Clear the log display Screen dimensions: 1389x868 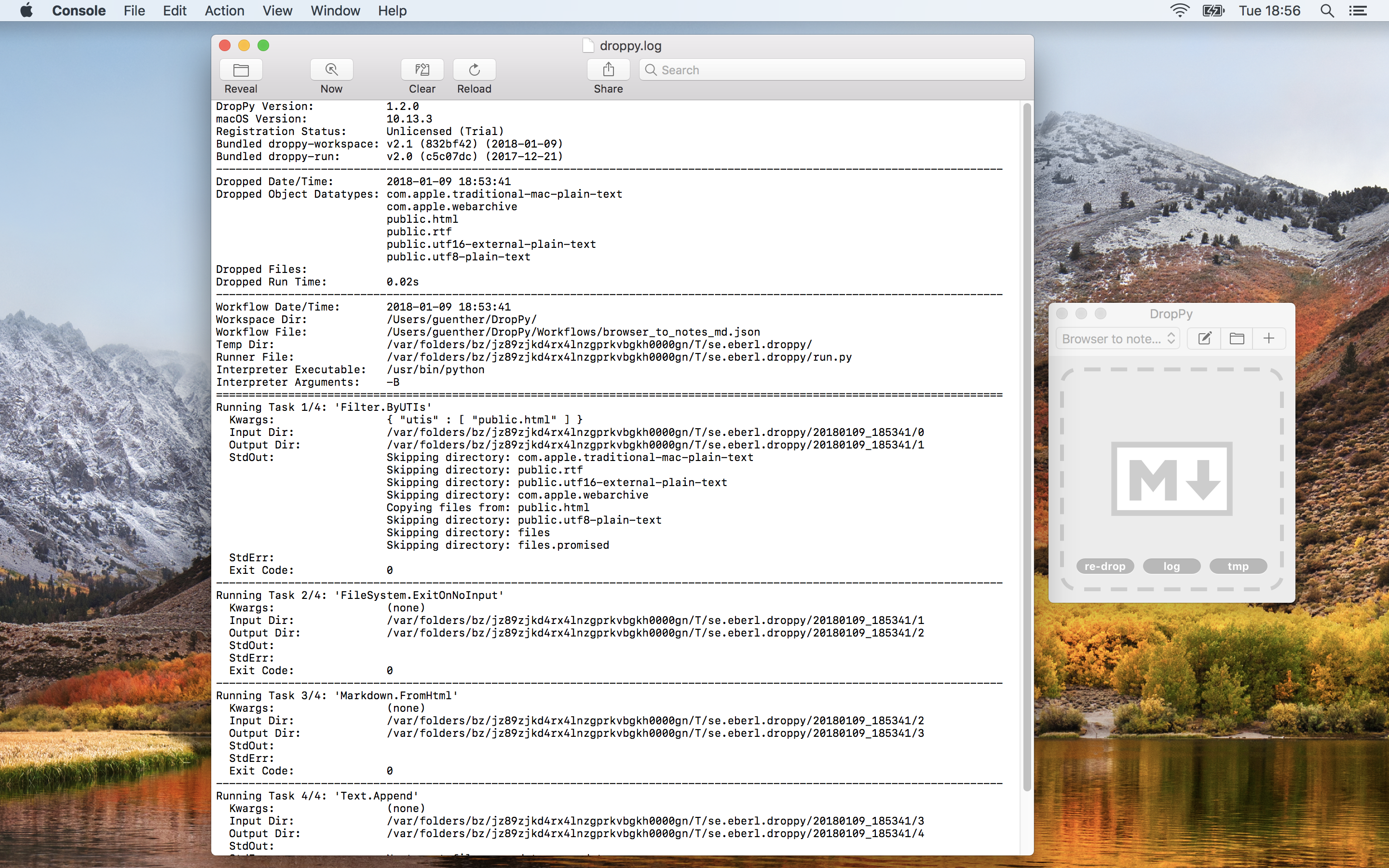click(422, 70)
